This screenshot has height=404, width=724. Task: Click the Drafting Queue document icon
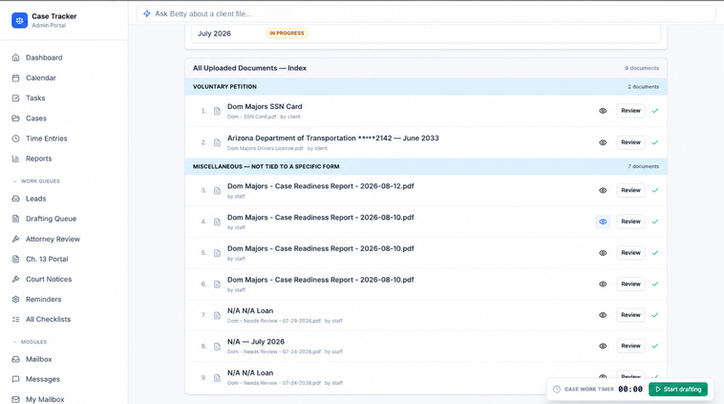click(16, 219)
